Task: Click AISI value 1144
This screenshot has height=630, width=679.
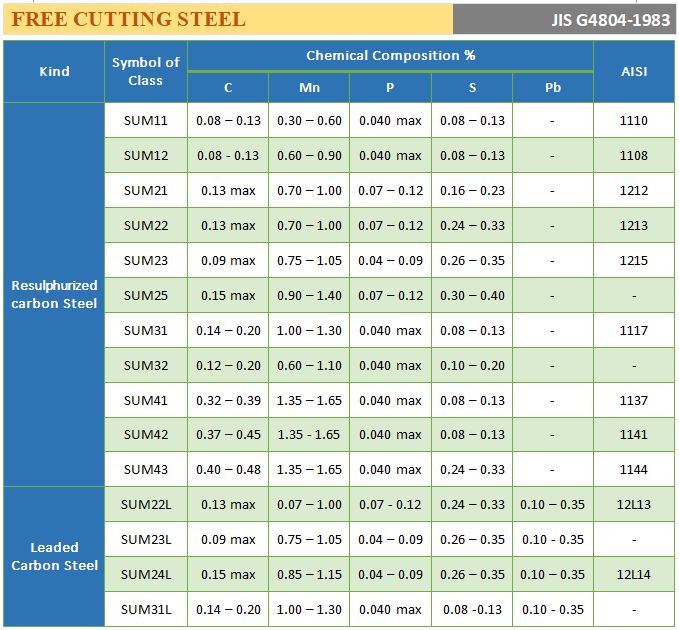Action: 634,470
